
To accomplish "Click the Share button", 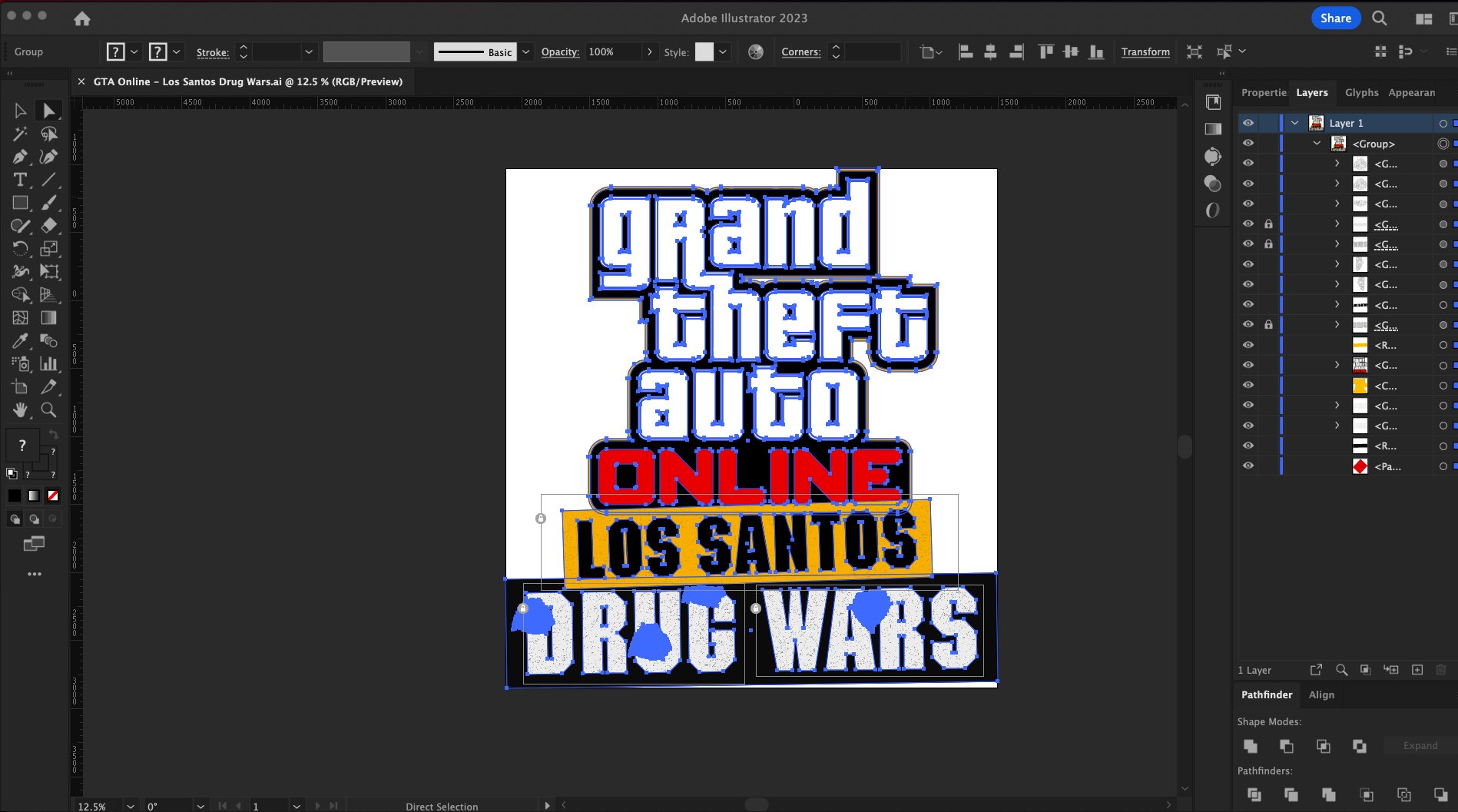I will pos(1336,18).
